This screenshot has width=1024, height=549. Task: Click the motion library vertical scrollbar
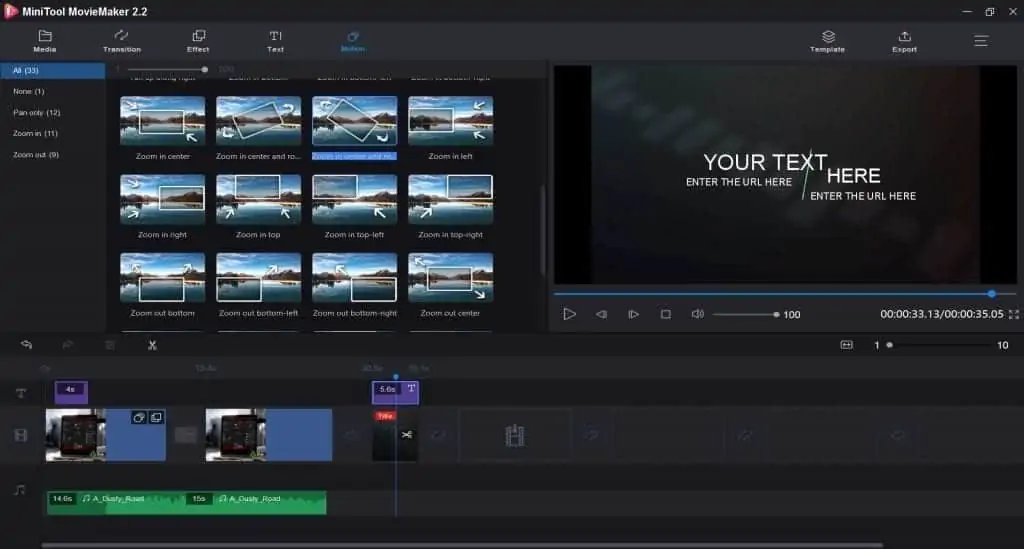click(542, 232)
